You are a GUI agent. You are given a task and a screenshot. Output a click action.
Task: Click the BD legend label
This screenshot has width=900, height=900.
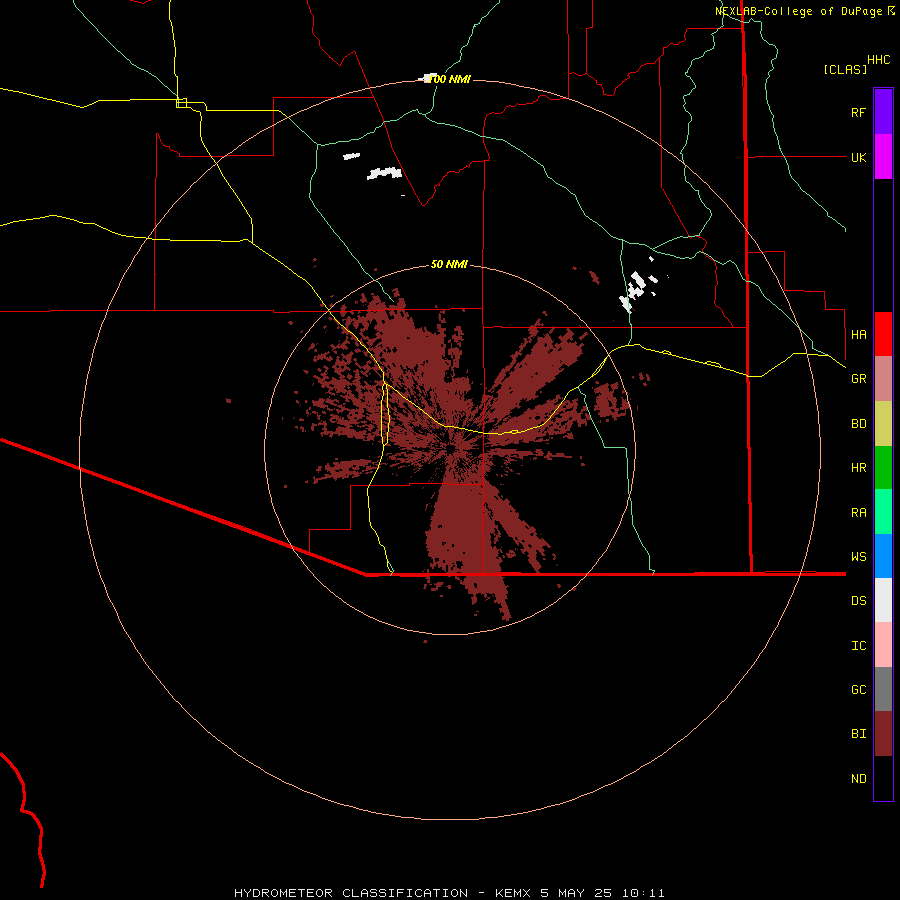858,424
